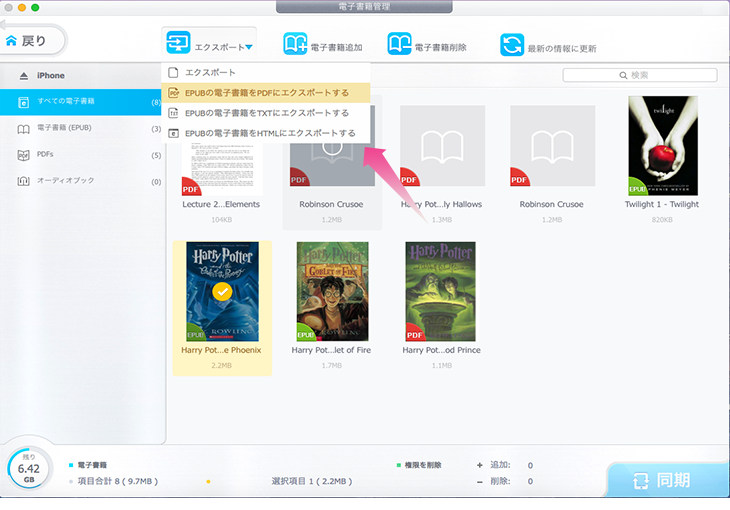Select the plain エクスポート menu entry
The image size is (730, 510).
pos(266,73)
